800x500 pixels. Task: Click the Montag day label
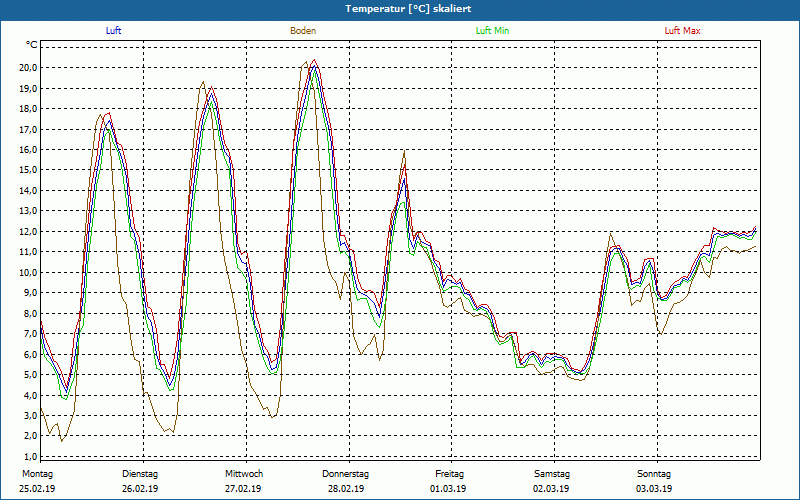tap(38, 474)
